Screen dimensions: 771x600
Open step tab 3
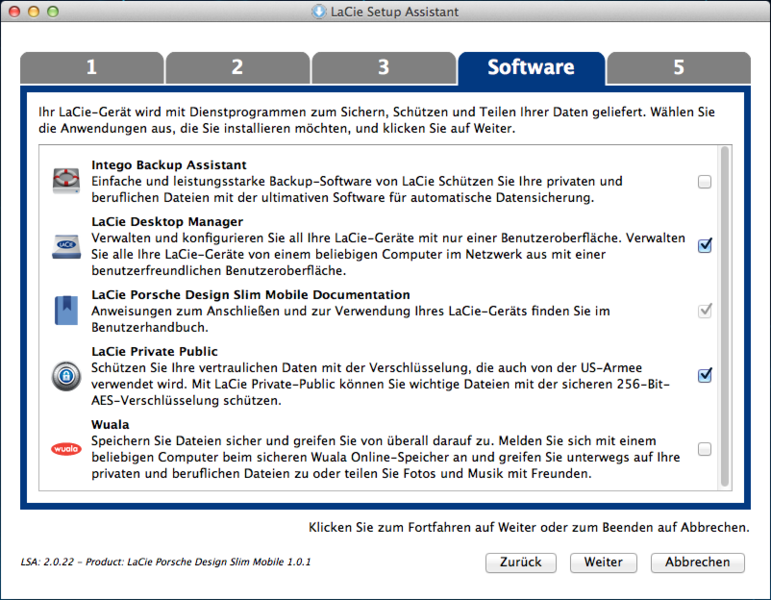coord(384,68)
